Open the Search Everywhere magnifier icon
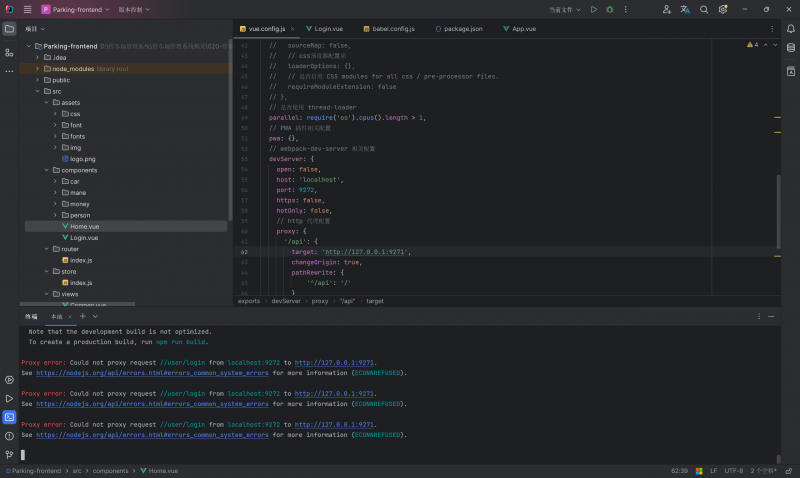 point(703,9)
